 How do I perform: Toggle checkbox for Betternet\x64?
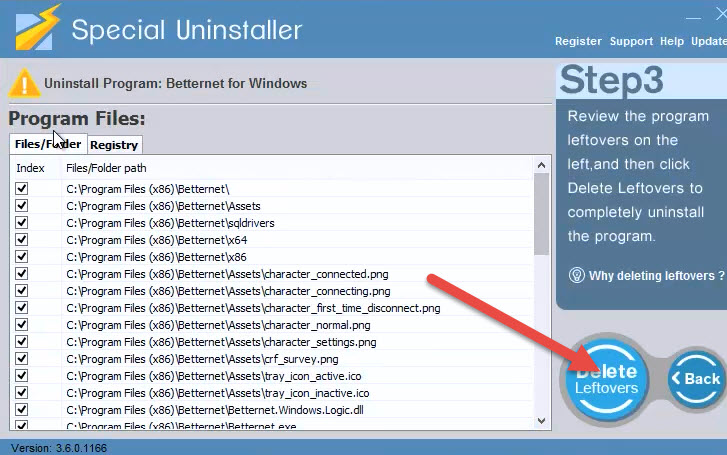21,239
